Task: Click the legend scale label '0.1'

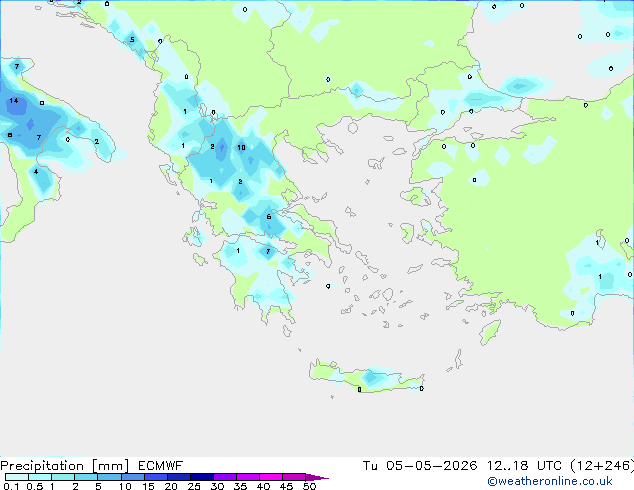Action: pos(11,486)
